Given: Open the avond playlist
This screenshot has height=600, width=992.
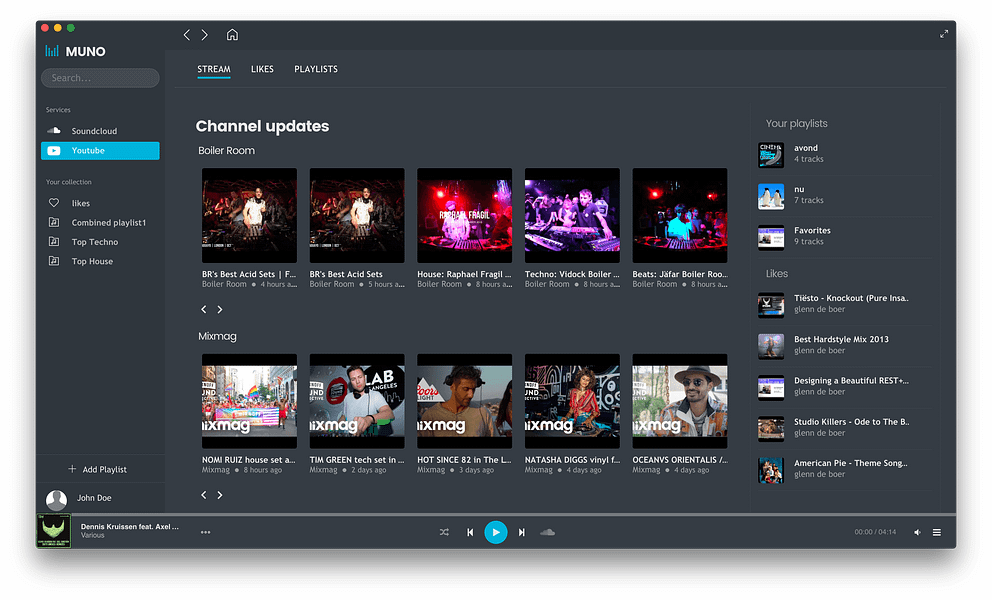Looking at the screenshot, I should [844, 154].
